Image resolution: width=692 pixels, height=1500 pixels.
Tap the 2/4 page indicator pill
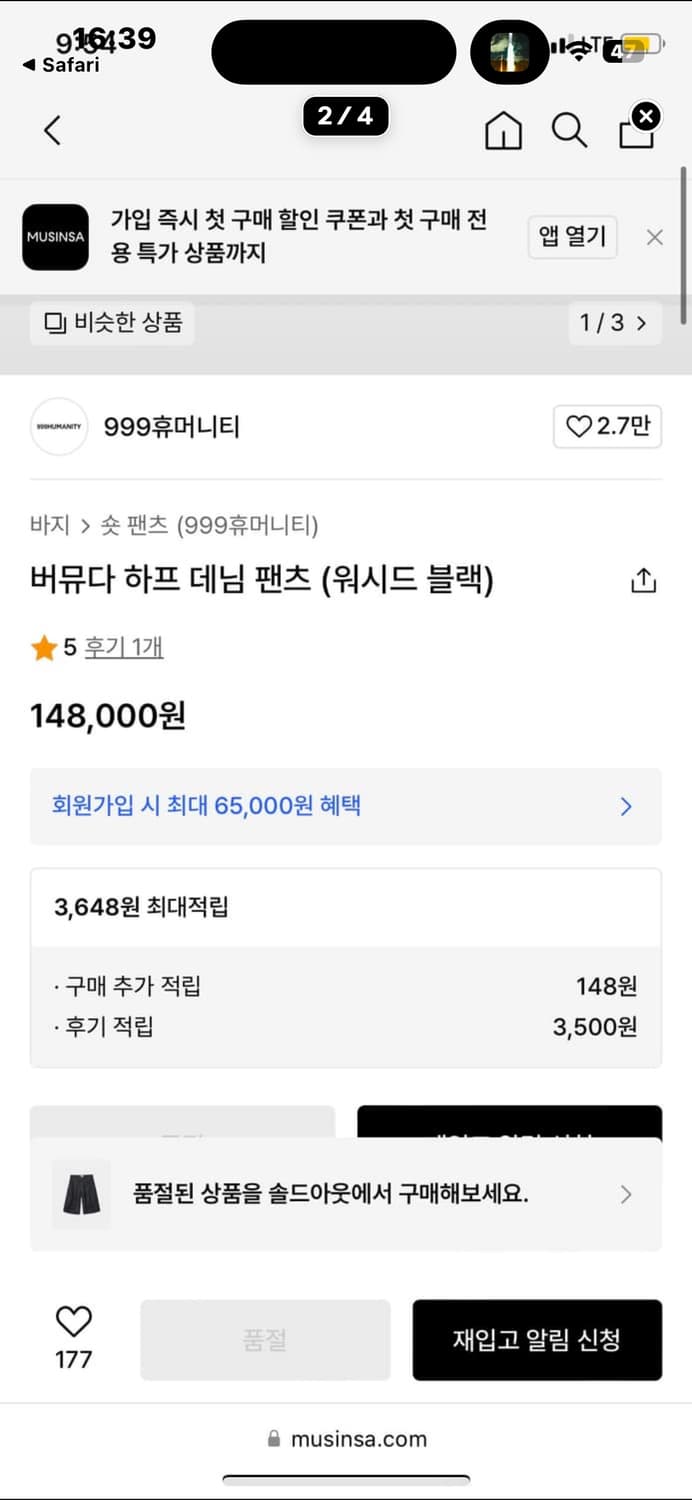(x=345, y=117)
